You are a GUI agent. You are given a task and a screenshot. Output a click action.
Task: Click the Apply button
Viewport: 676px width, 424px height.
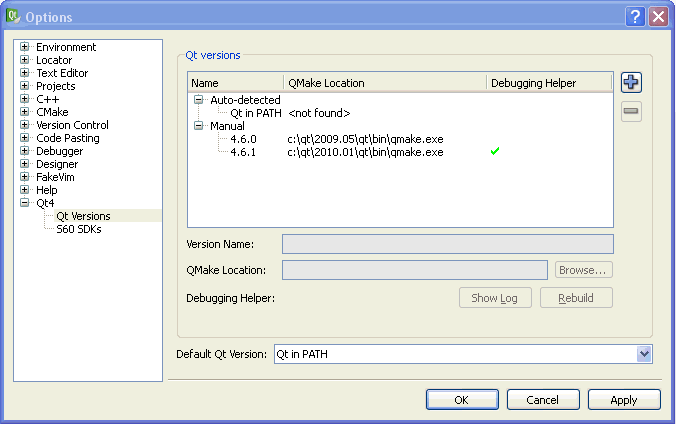(624, 400)
